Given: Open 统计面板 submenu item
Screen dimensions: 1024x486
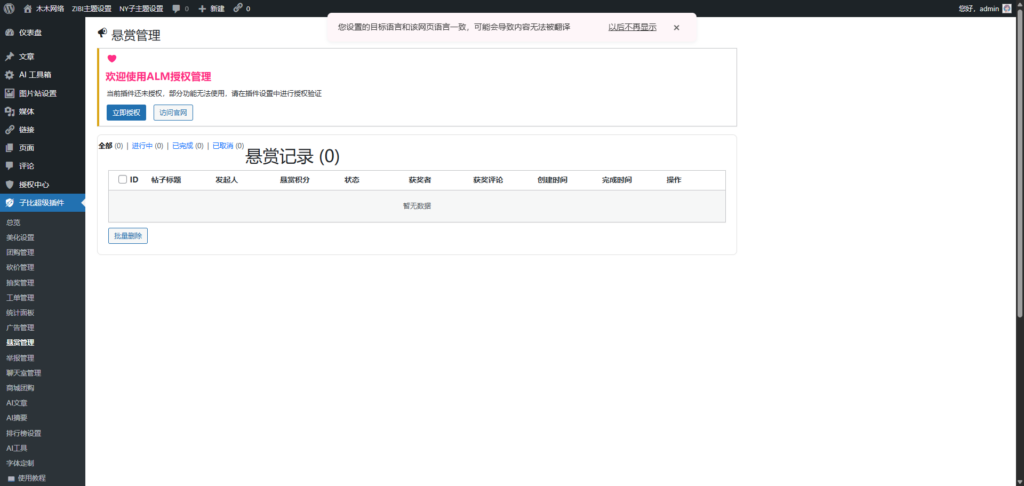Looking at the screenshot, I should [x=20, y=312].
